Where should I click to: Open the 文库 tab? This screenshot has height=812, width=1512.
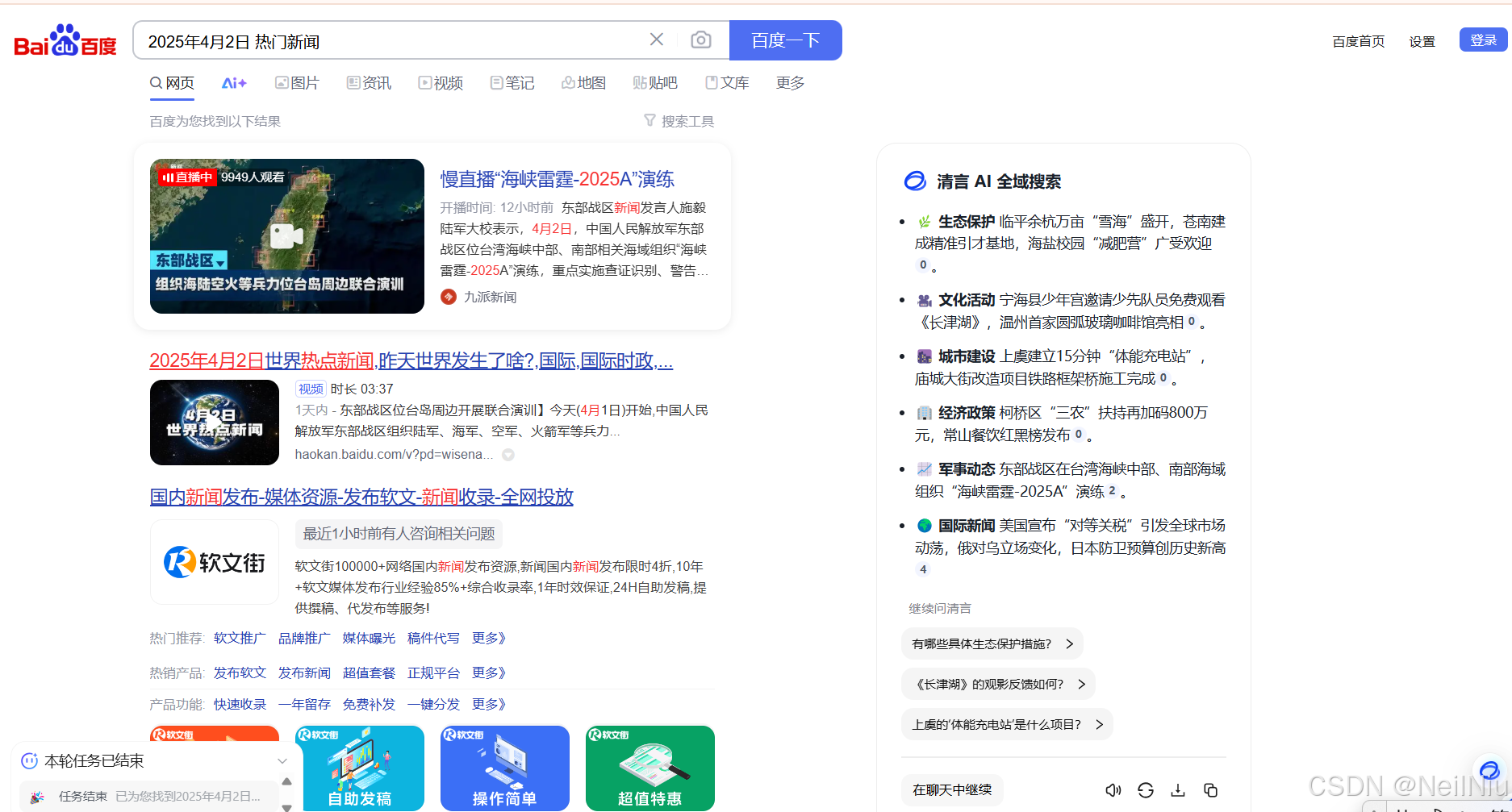pyautogui.click(x=727, y=83)
